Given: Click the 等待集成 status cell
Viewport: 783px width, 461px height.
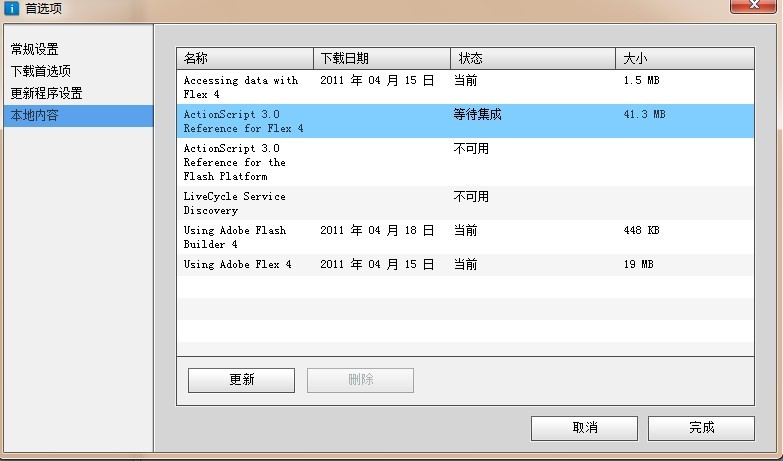Looking at the screenshot, I should pos(477,114).
